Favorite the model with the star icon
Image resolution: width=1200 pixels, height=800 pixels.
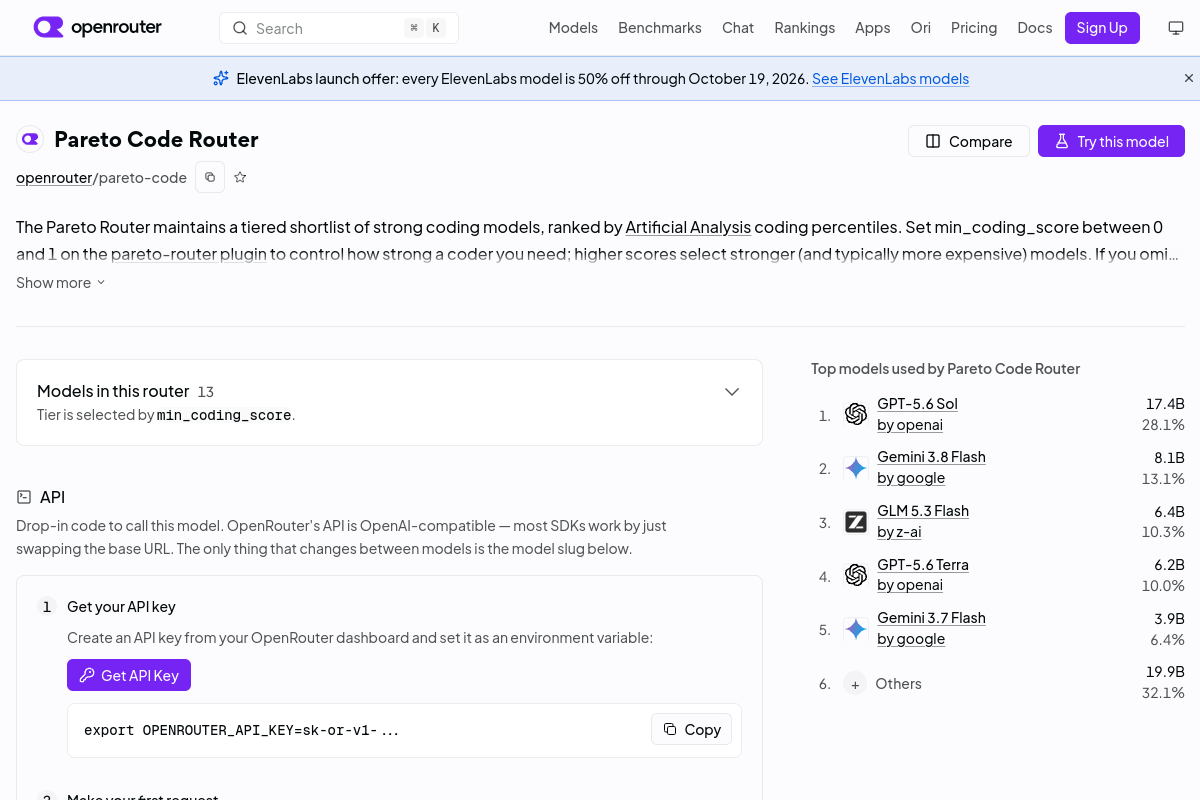240,177
